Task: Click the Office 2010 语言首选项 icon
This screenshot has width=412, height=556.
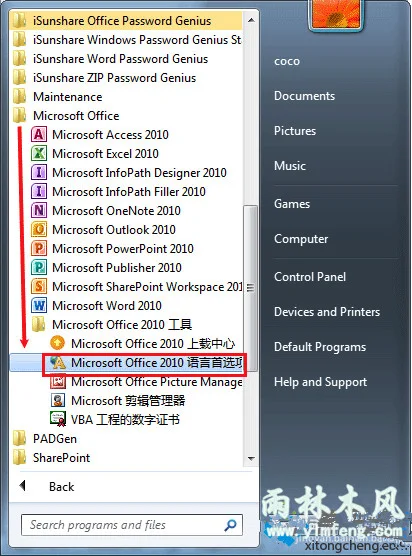Action: tap(57, 362)
